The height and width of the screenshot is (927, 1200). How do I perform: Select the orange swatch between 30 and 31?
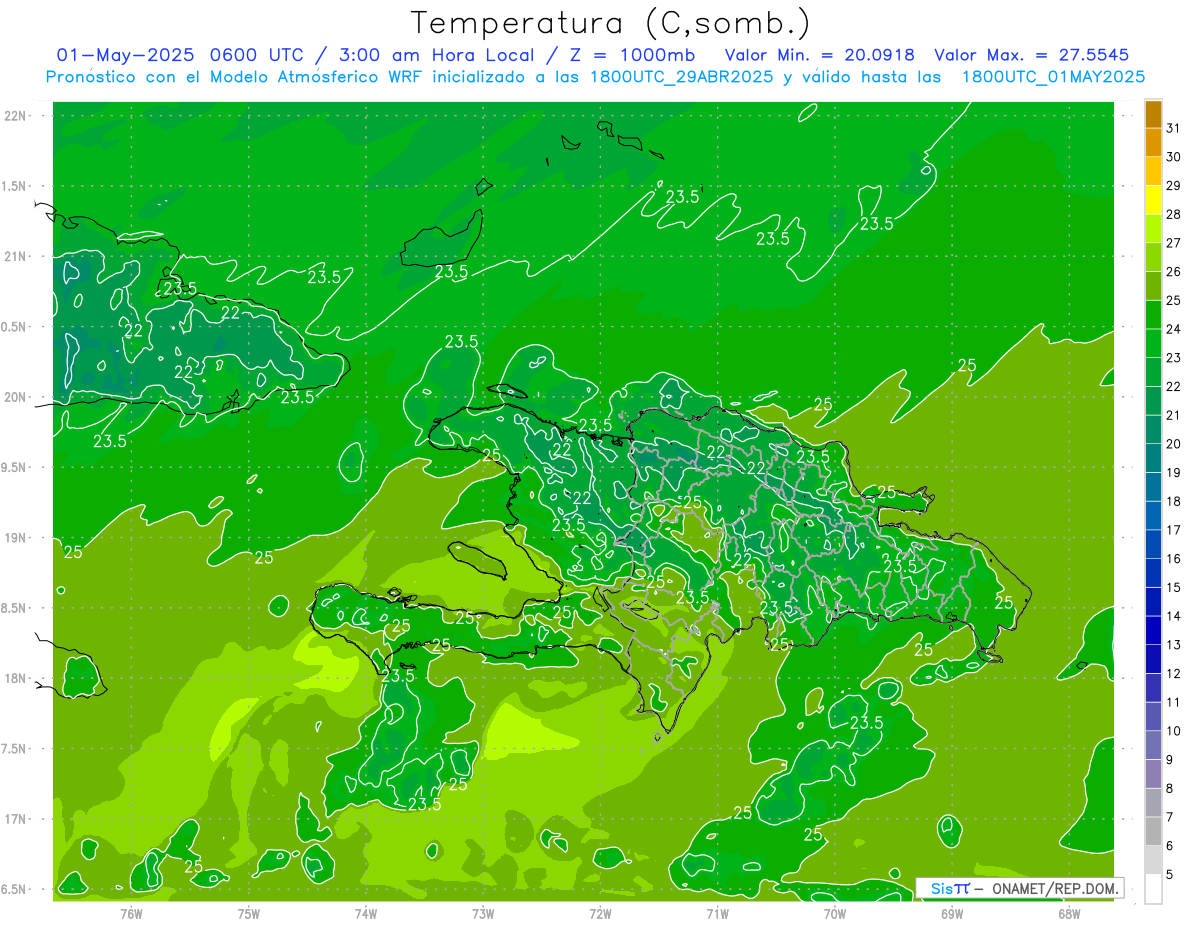(1153, 142)
